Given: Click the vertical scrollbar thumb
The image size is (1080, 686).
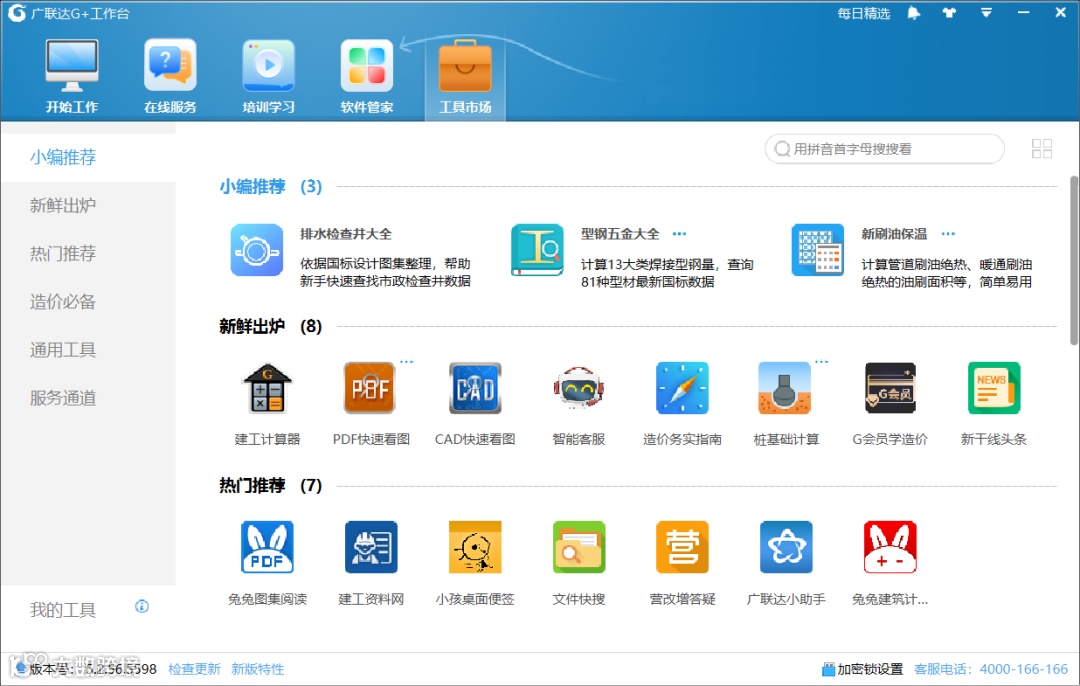Looking at the screenshot, I should (x=1074, y=260).
